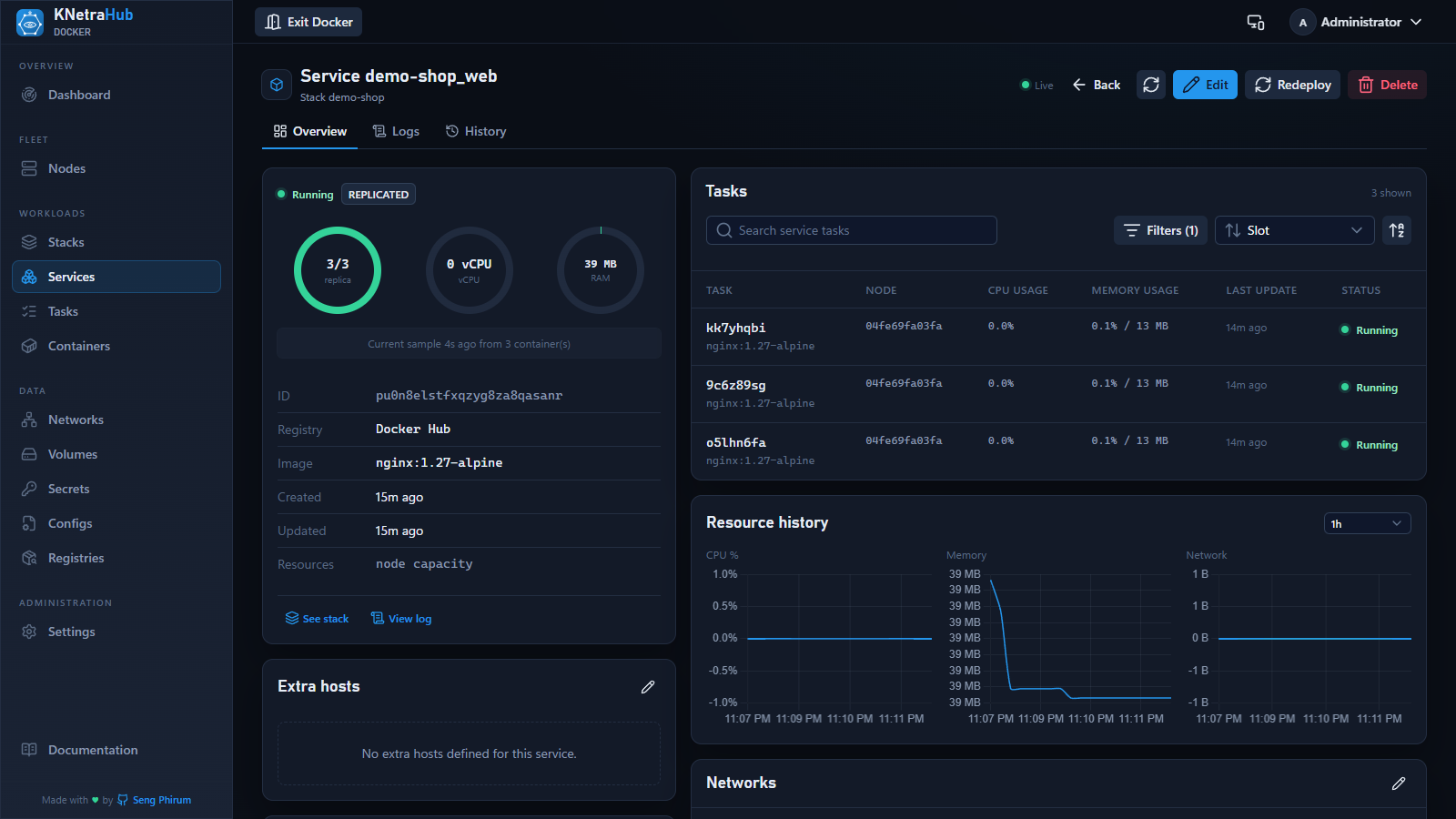Screen dimensions: 1456x819
Task: Select Services in the sidebar
Action: [x=116, y=277]
